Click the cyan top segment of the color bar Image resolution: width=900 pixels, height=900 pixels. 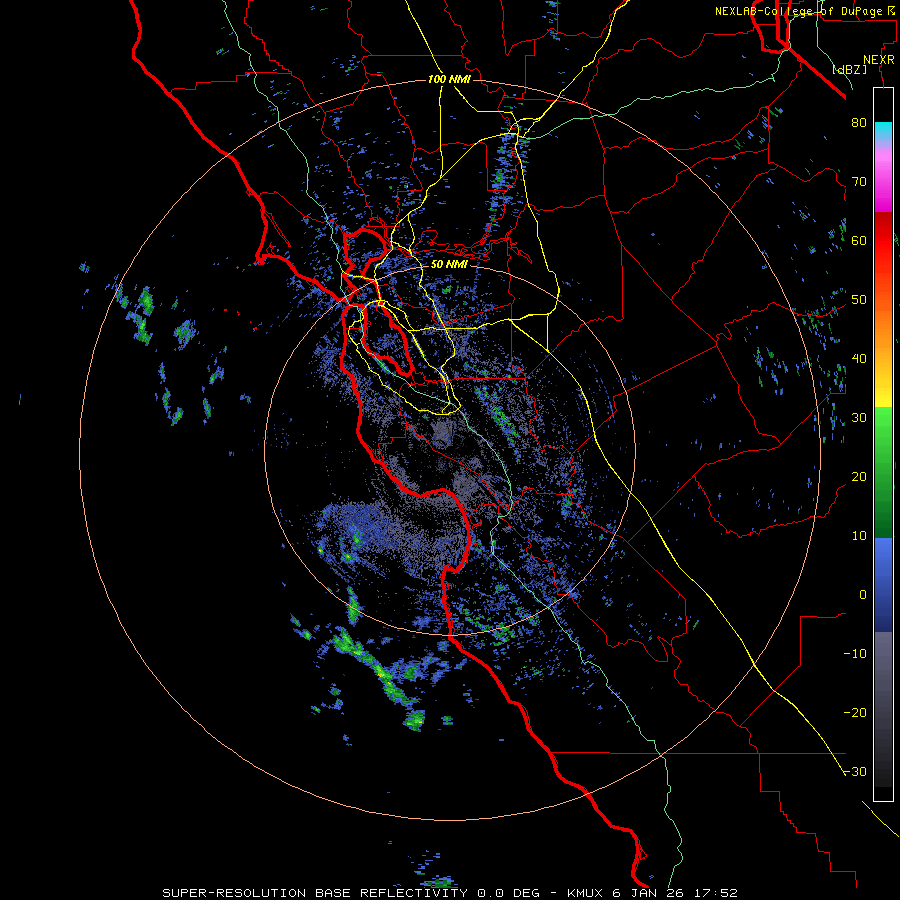click(883, 131)
